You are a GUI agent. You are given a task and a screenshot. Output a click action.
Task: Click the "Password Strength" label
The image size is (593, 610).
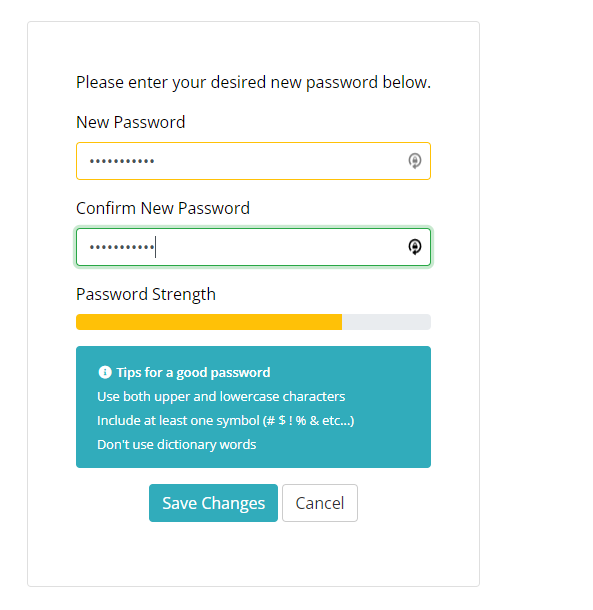146,294
